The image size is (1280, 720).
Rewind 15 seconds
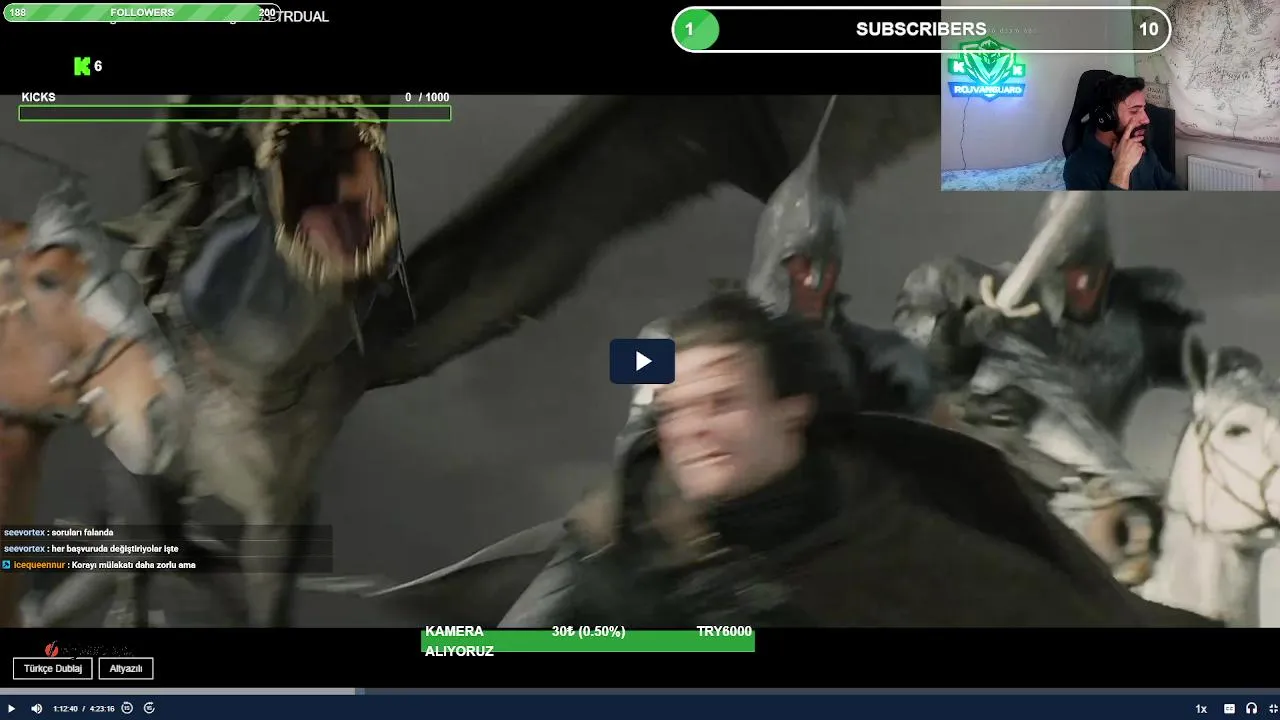[x=127, y=708]
